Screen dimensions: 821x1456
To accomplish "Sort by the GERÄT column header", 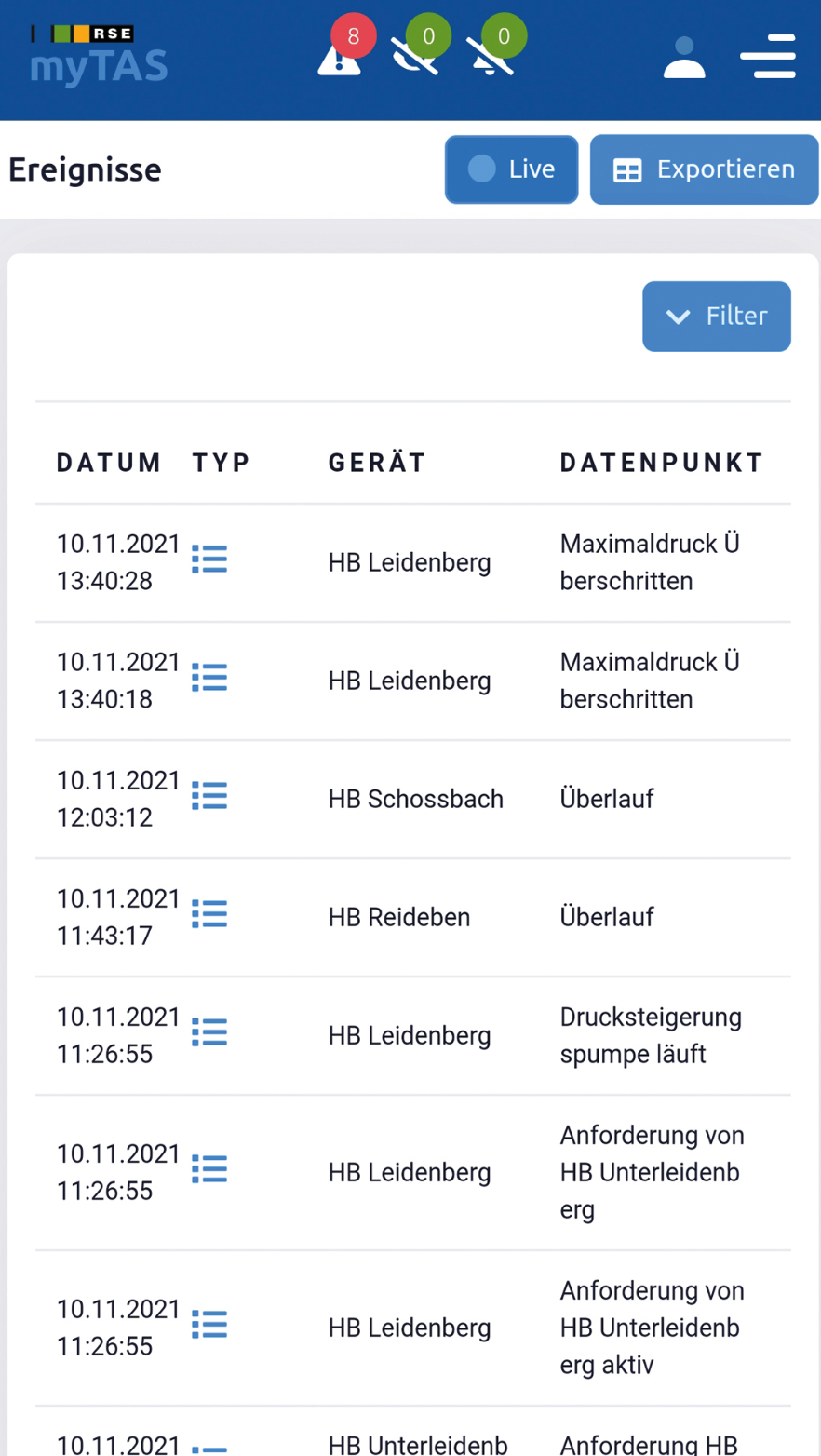I will [x=377, y=463].
